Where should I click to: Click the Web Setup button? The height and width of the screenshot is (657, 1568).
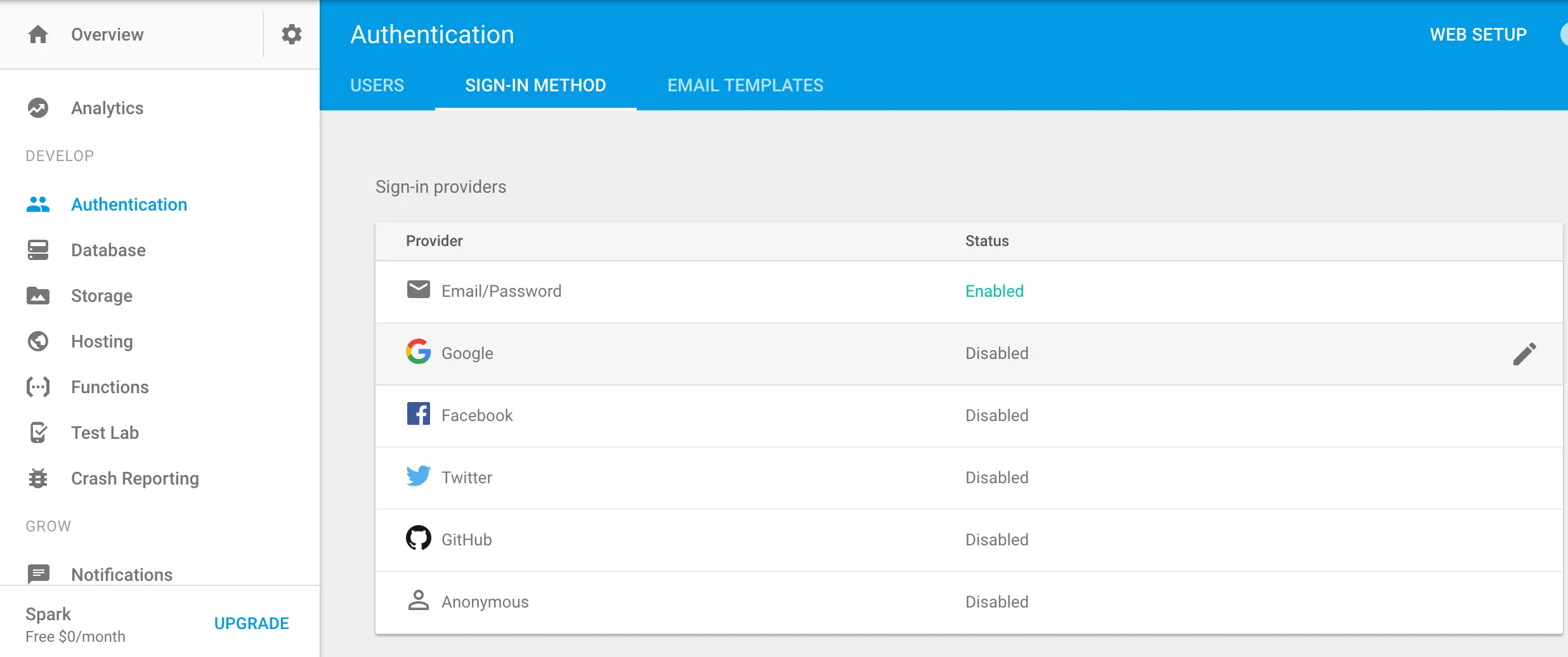click(x=1478, y=34)
